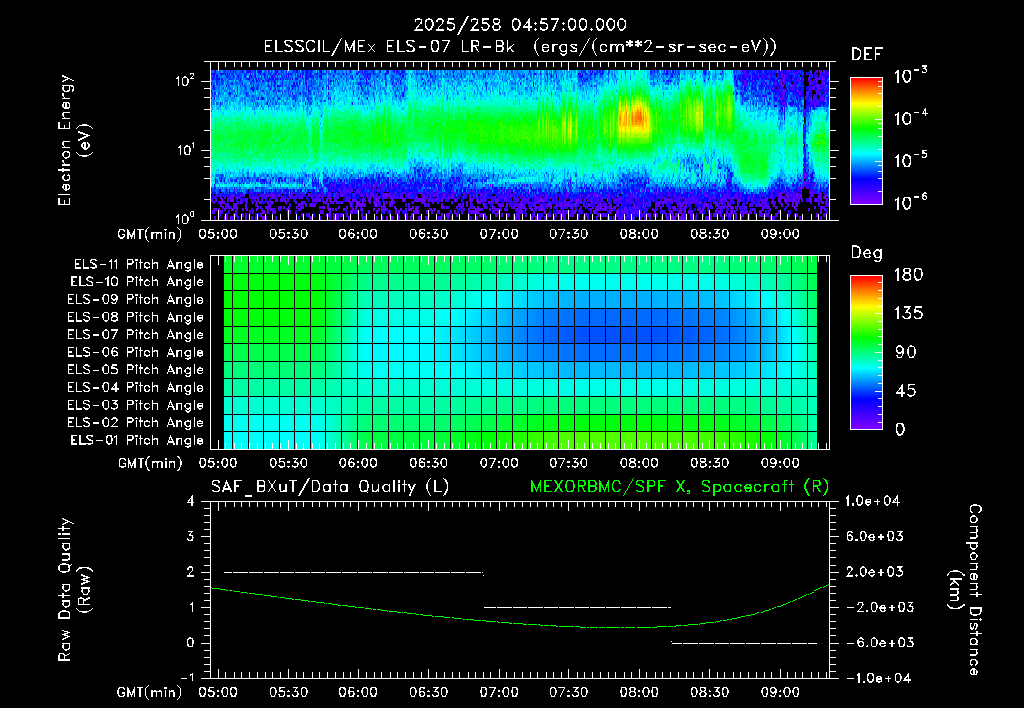This screenshot has width=1024, height=708.
Task: Click the ELS-04 Pitch Angle label
Action: (x=135, y=387)
